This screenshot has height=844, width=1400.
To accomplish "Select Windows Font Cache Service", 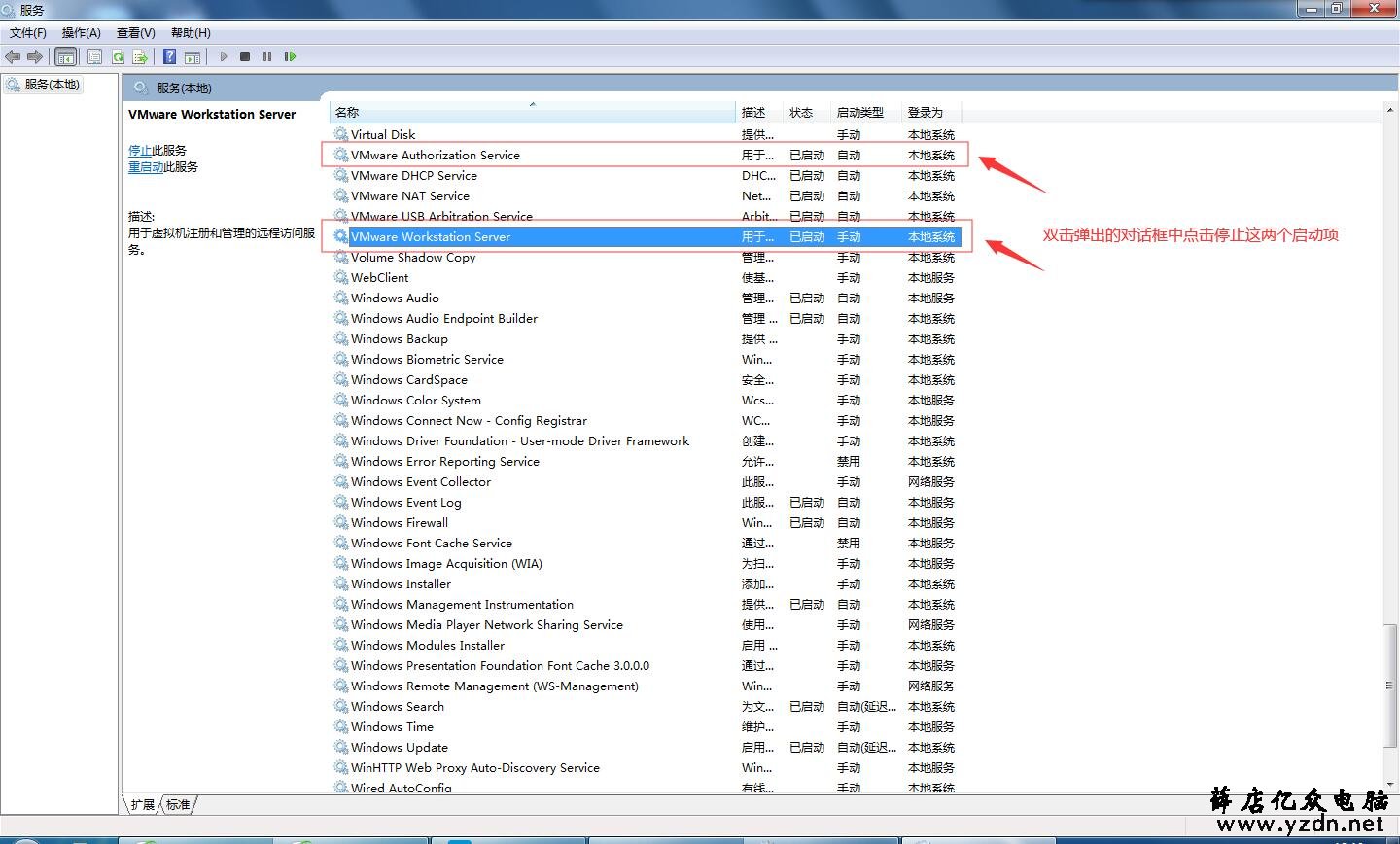I will click(432, 543).
